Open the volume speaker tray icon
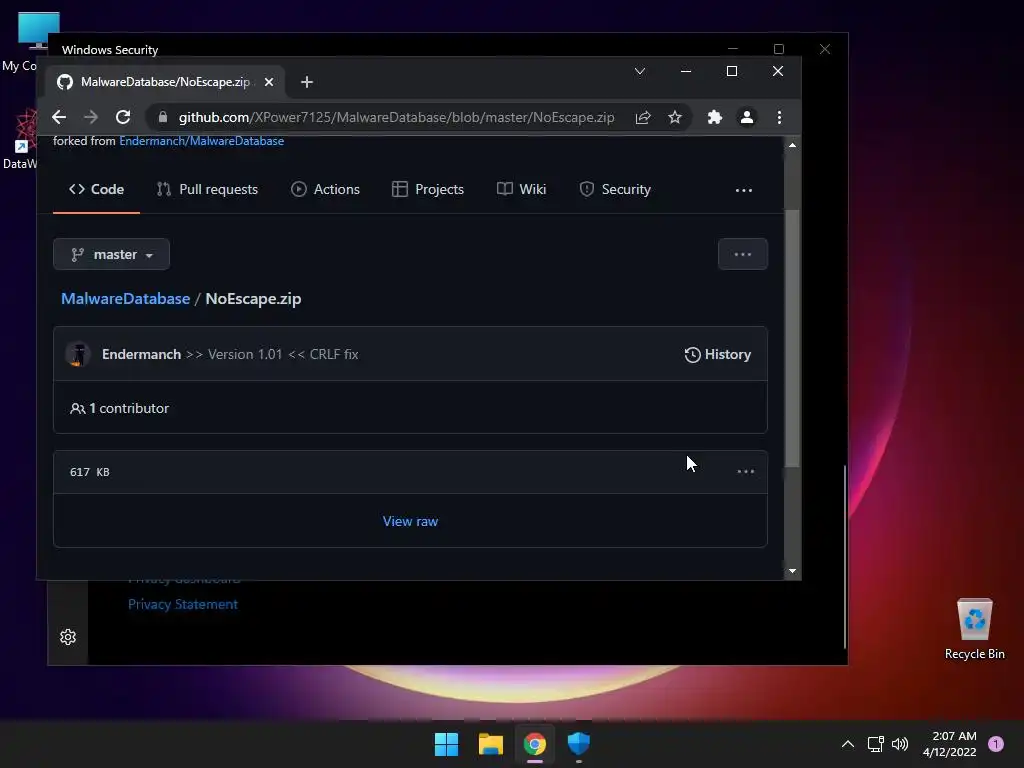Viewport: 1024px width, 768px height. point(900,744)
